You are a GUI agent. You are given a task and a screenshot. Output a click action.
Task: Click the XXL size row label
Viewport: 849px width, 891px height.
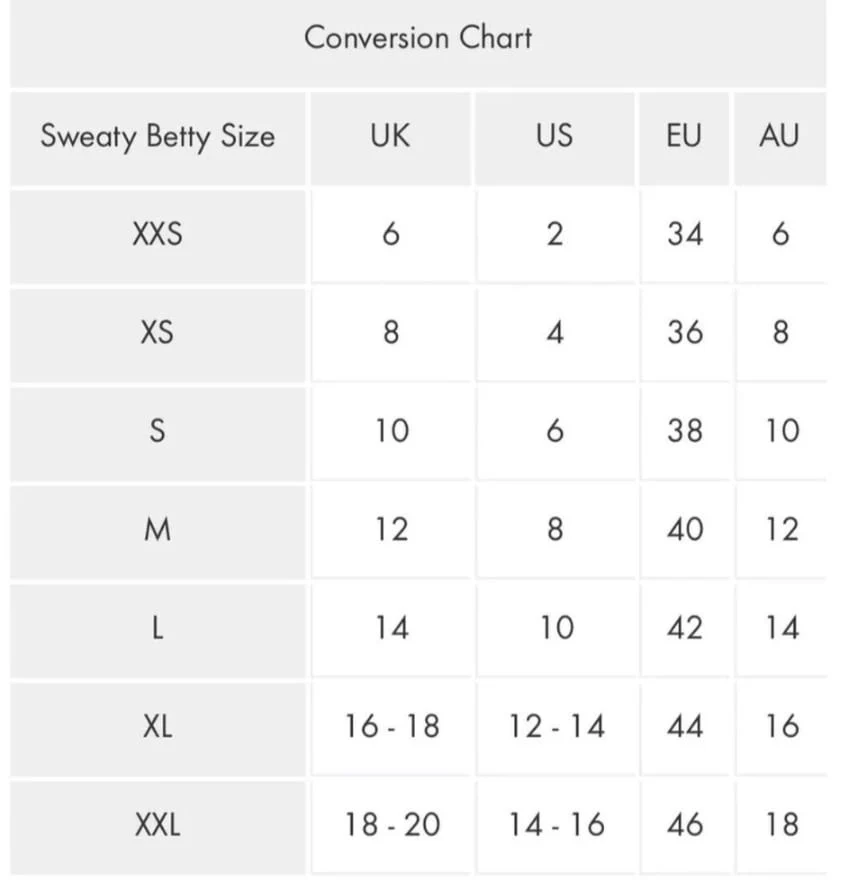tap(157, 825)
